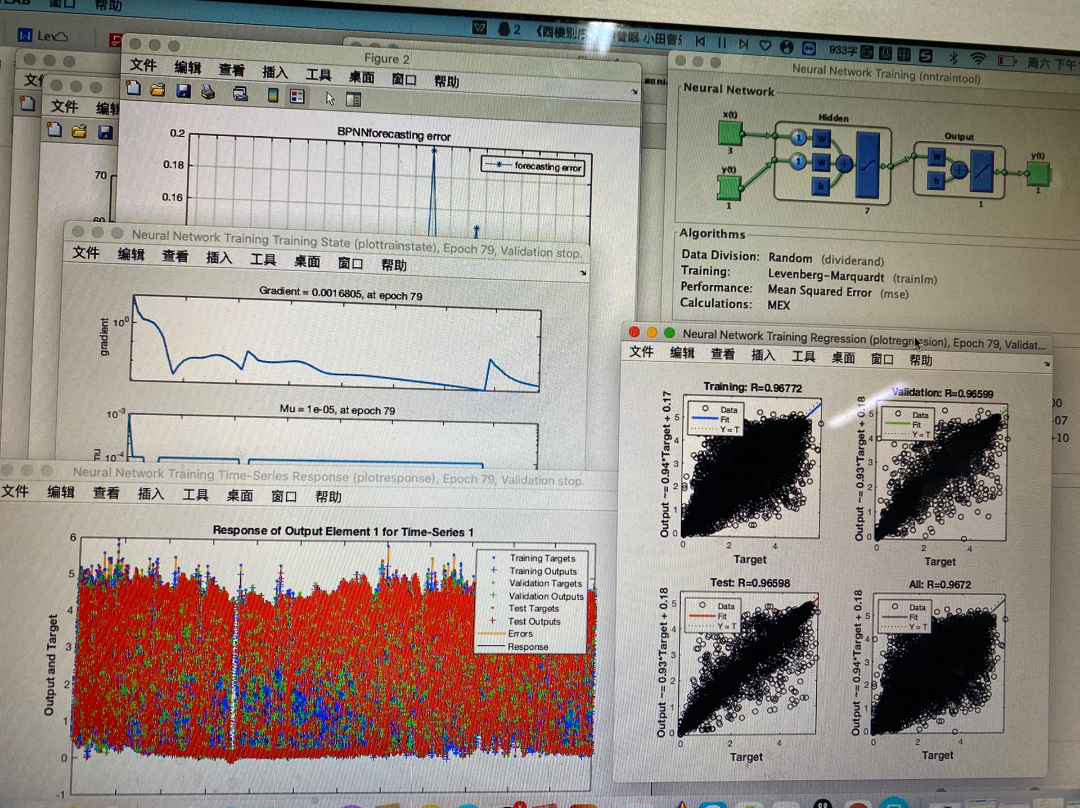This screenshot has height=808, width=1080.
Task: Click New Figure icon in Figure 2 toolbar
Action: pos(134,88)
